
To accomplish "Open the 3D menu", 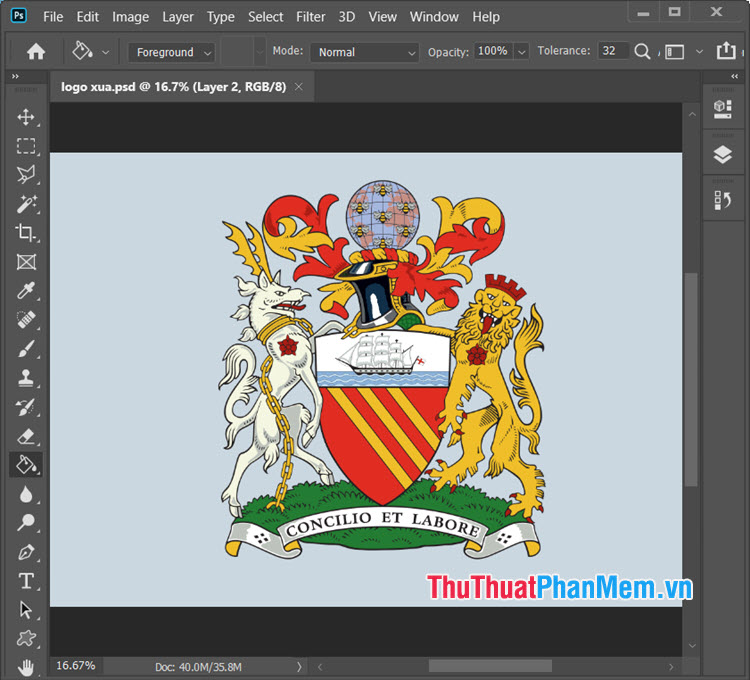I will [347, 17].
